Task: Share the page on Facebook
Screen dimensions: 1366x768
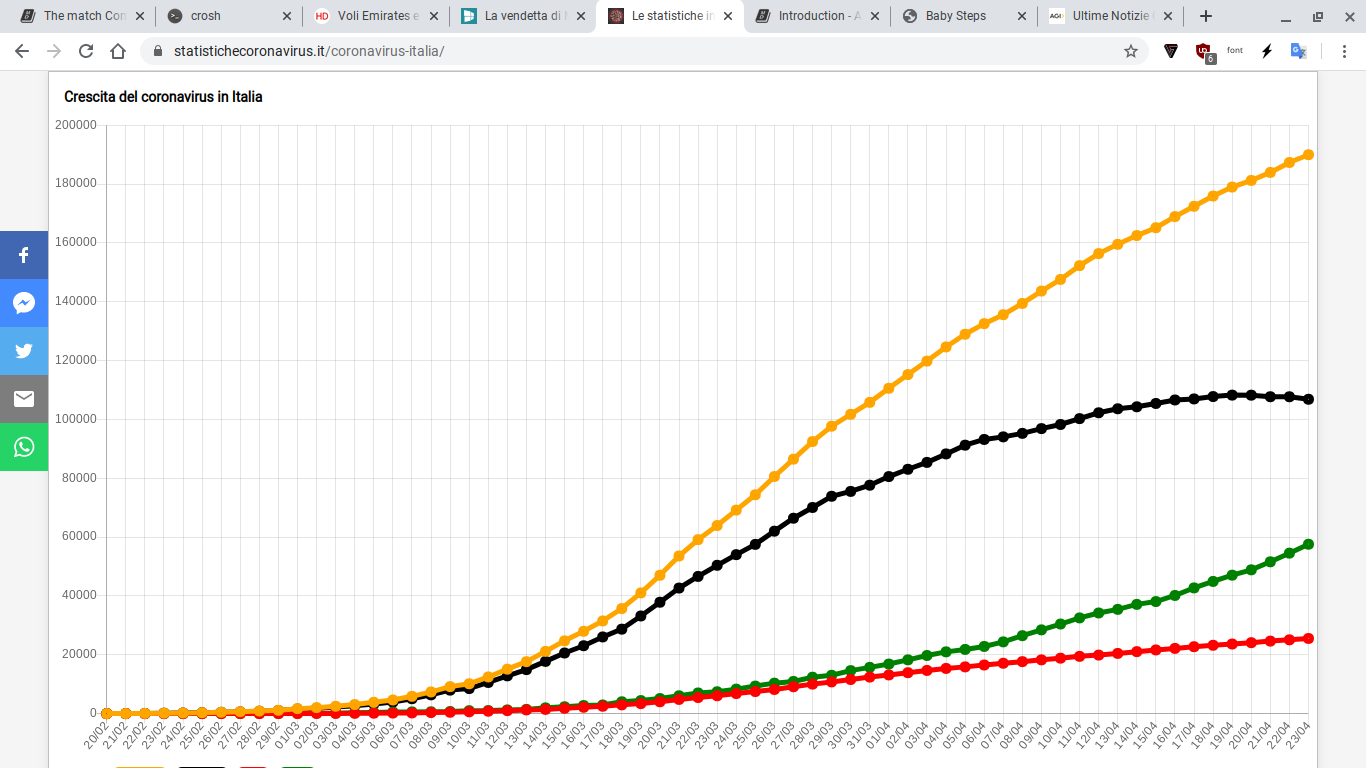Action: (x=24, y=255)
